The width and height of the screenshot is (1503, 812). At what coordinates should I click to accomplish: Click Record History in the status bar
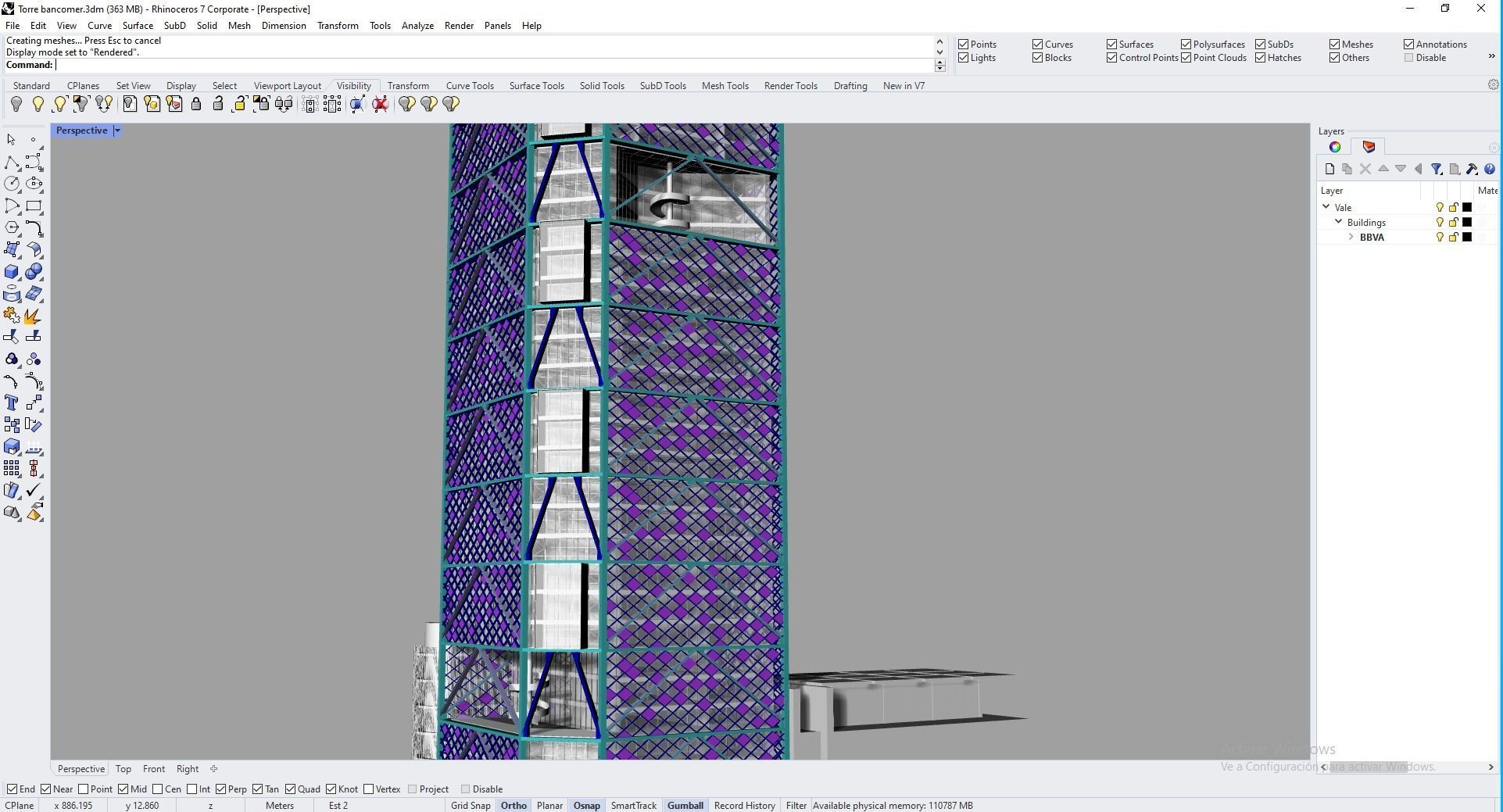coord(744,806)
